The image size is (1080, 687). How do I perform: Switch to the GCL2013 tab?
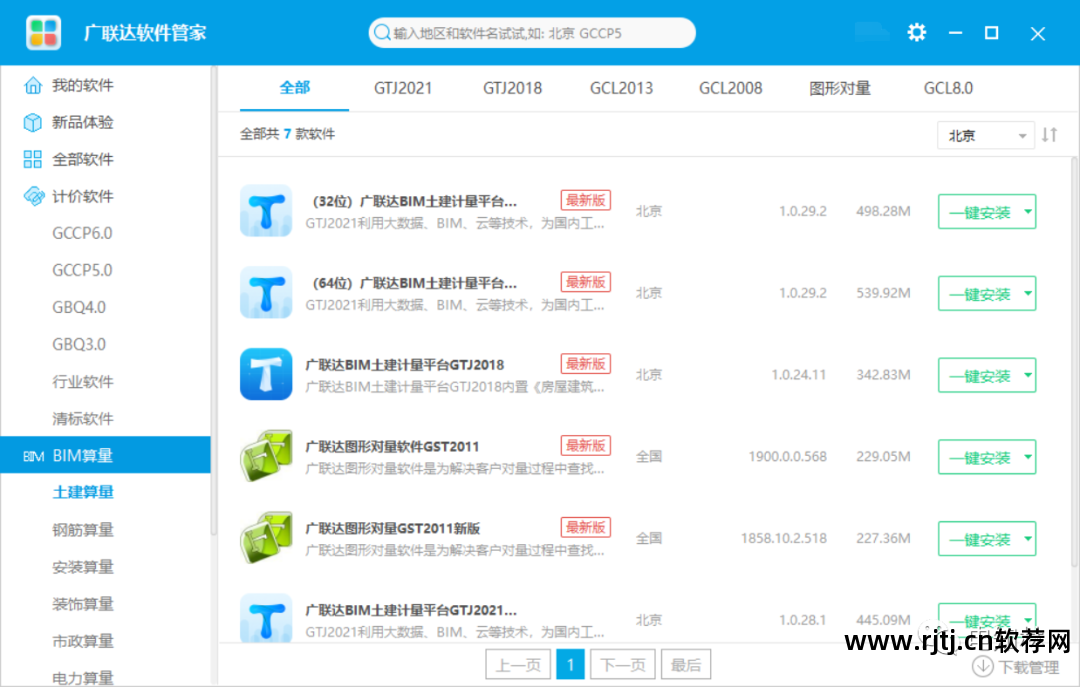621,88
